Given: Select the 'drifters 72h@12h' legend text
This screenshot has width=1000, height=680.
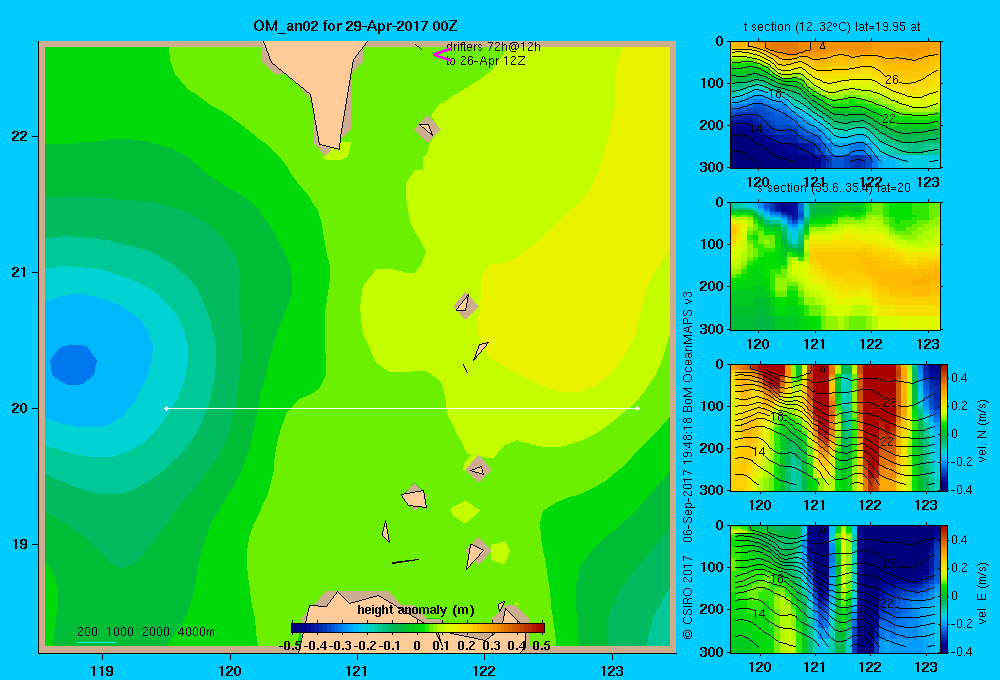Looking at the screenshot, I should [493, 47].
